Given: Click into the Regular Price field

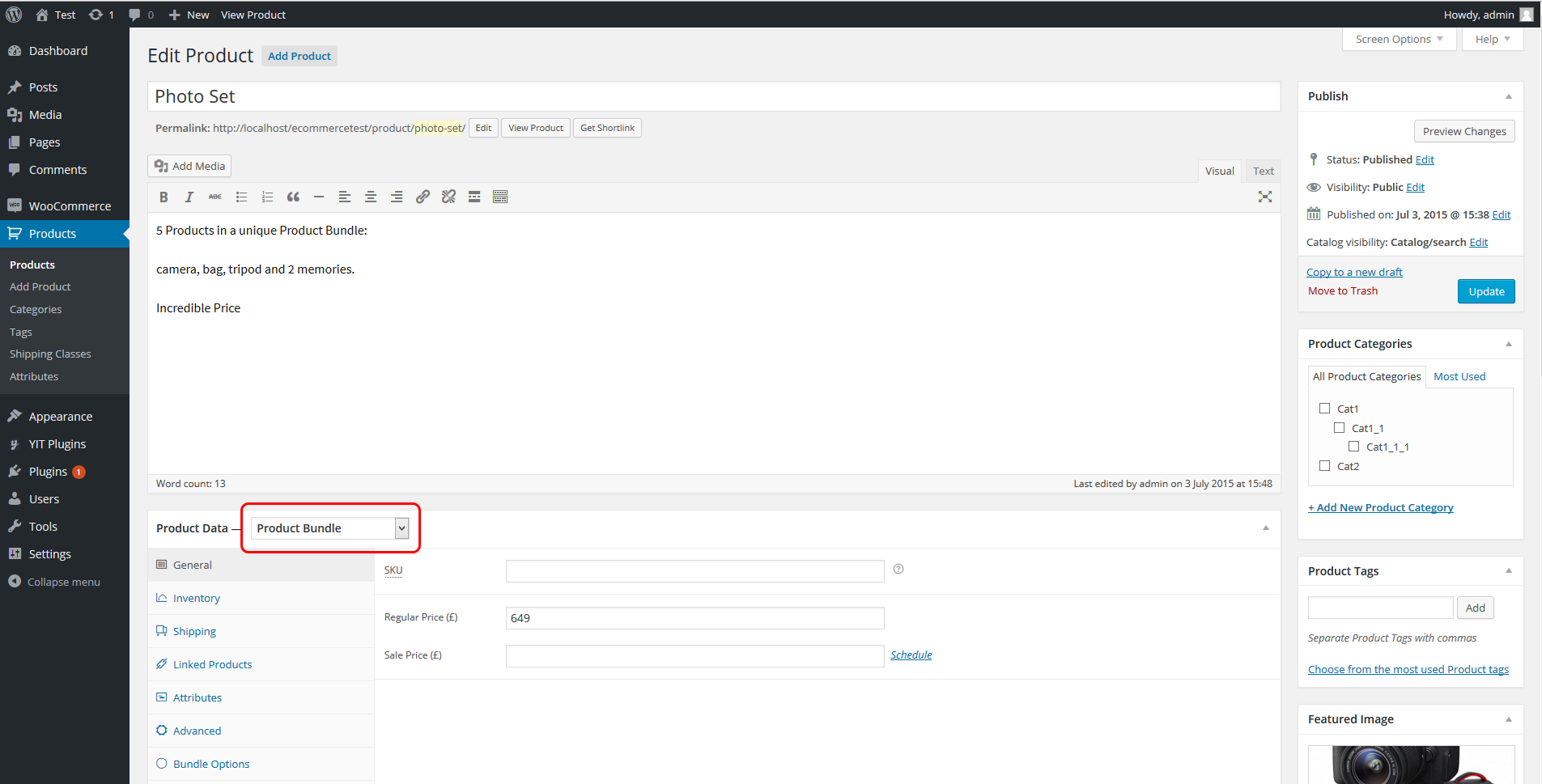Looking at the screenshot, I should click(x=695, y=618).
